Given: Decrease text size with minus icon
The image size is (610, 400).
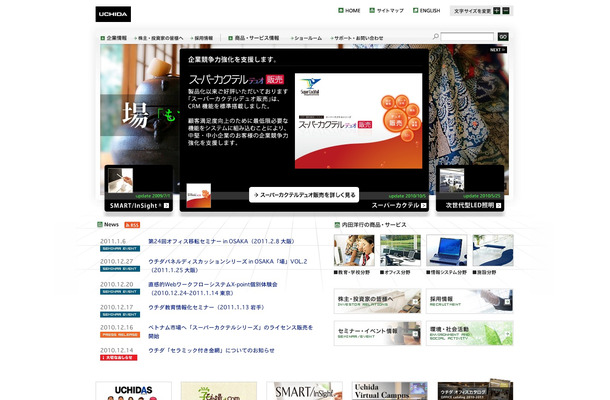Looking at the screenshot, I should point(506,11).
